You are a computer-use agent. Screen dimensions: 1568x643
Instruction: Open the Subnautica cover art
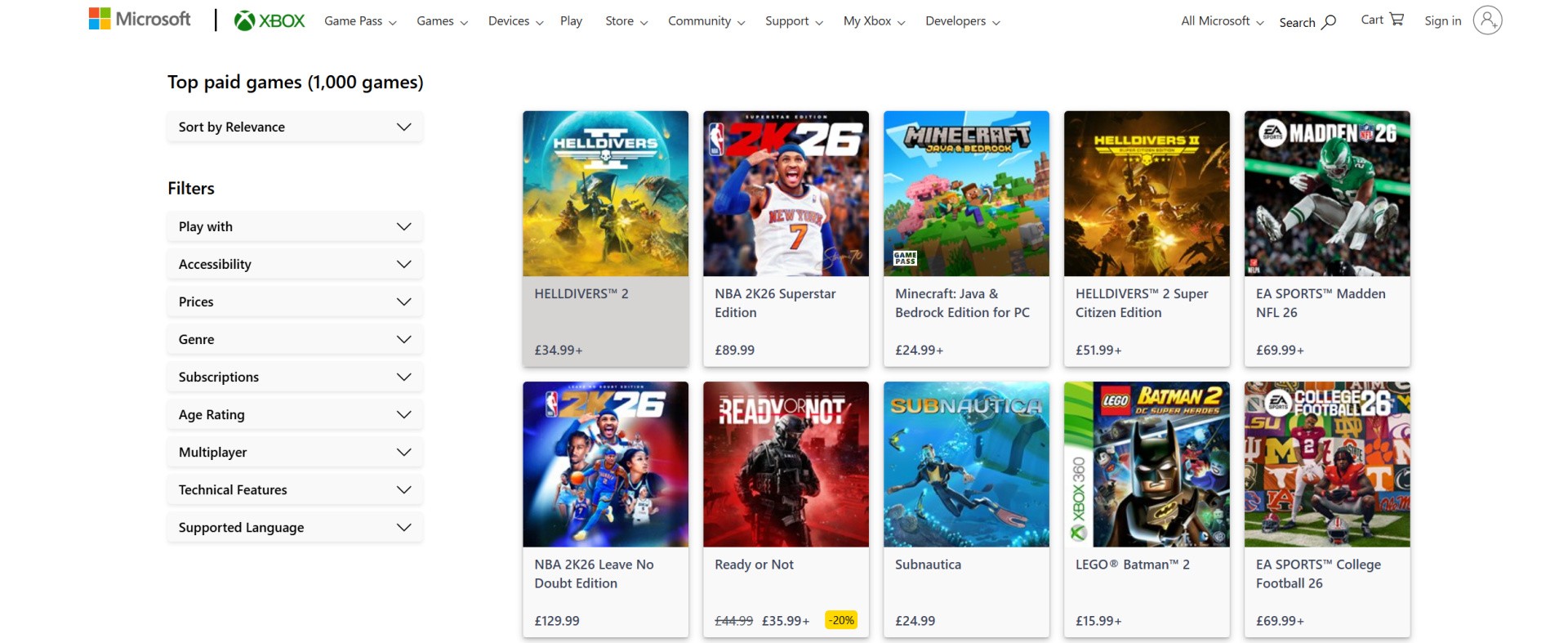click(966, 464)
